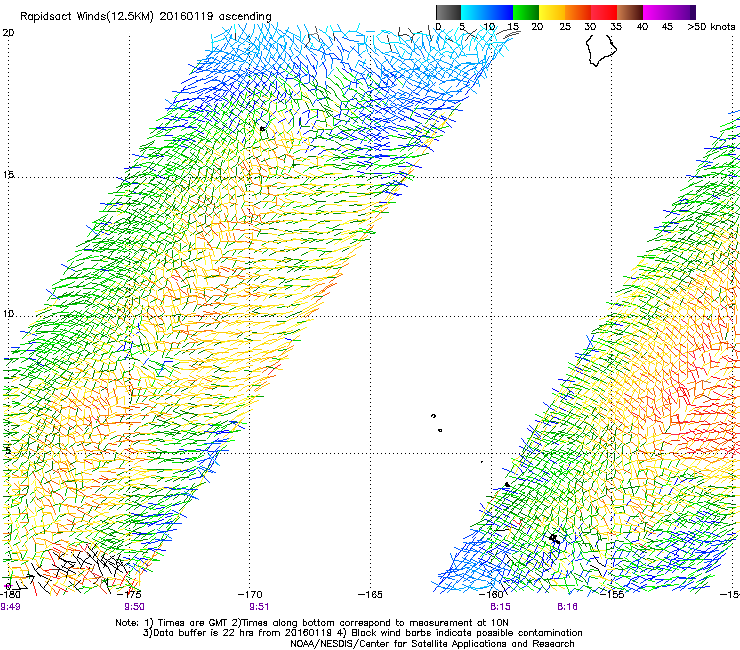The image size is (740, 650).
Task: Click the magenta 40-45 knots legend swatch
Action: pyautogui.click(x=656, y=12)
